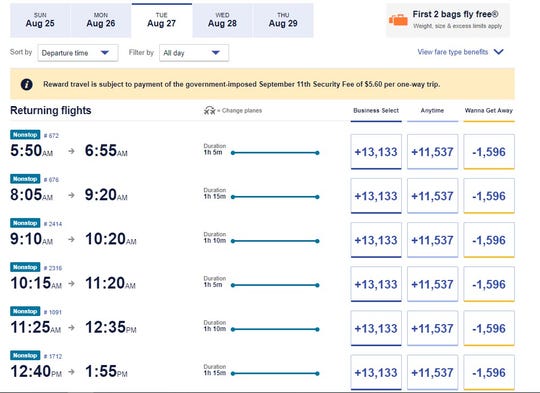Screen dimensions: 540x393
Task: Select Business Select +13,133 fare for 8:05 AM flight
Action: coord(376,196)
